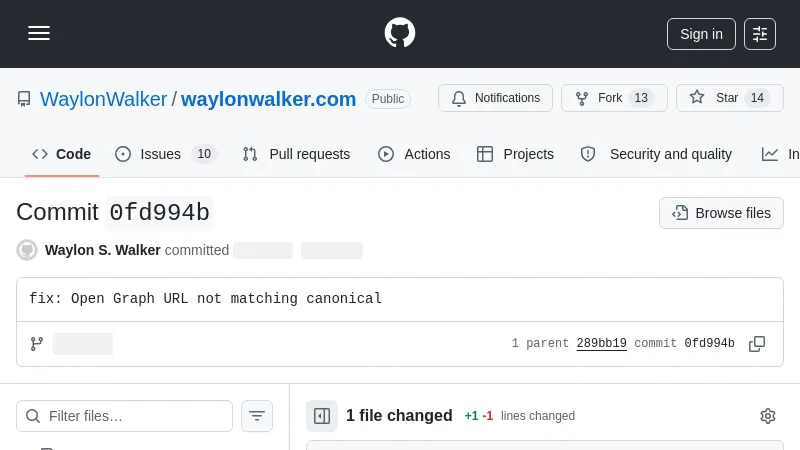Open the Pull requests tab

click(297, 154)
